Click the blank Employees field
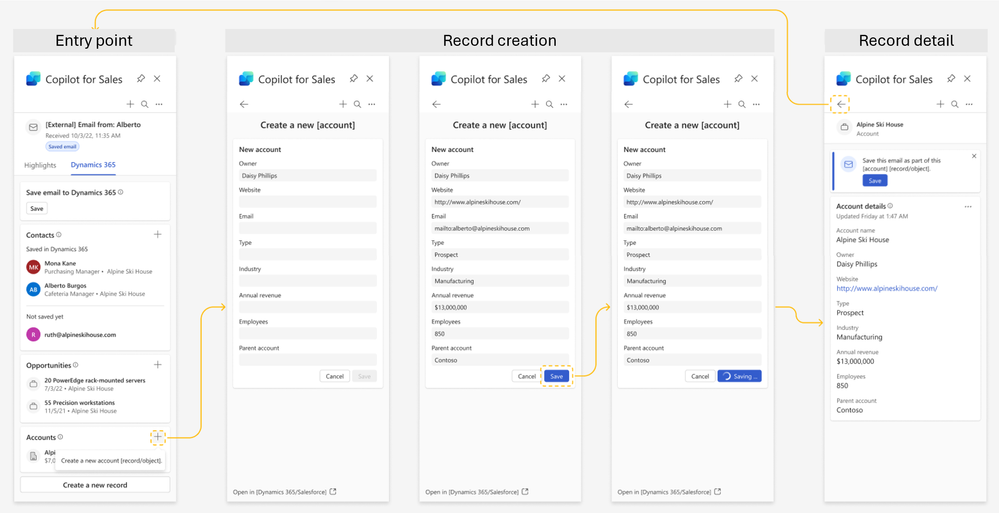Viewport: 999px width, 513px height. 308,333
